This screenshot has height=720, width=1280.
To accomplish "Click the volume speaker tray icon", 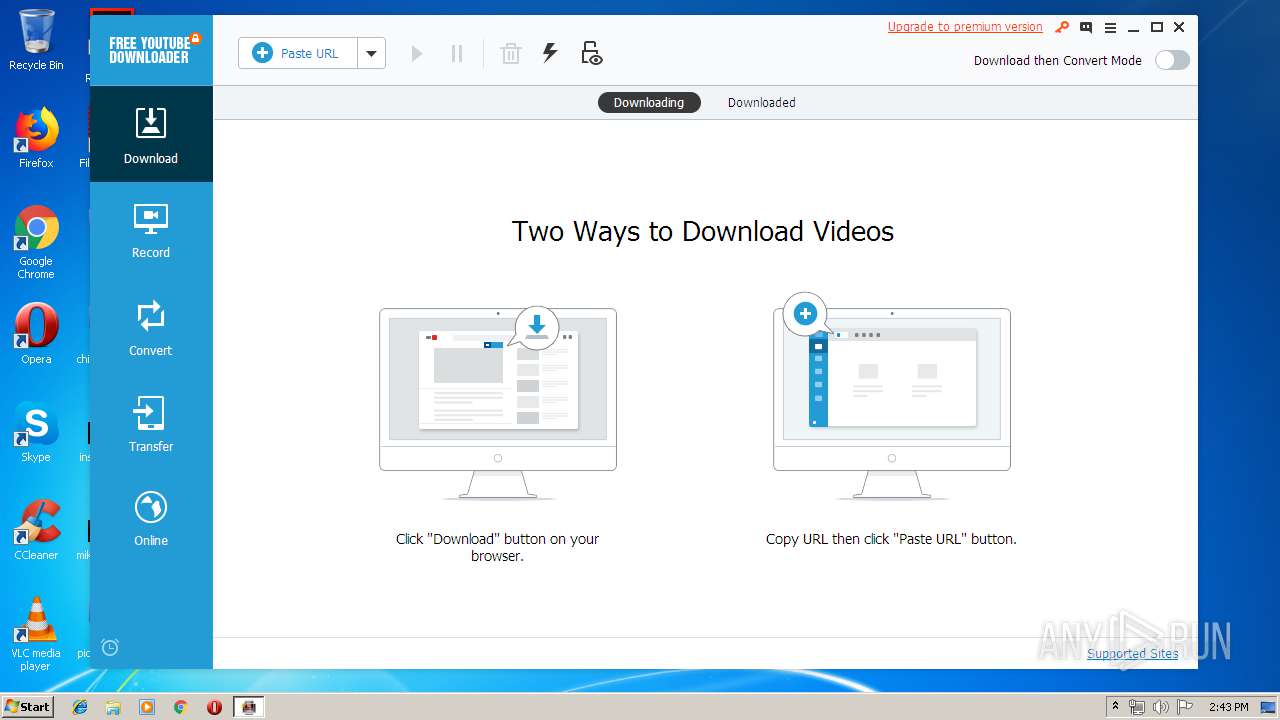I will tap(1161, 707).
